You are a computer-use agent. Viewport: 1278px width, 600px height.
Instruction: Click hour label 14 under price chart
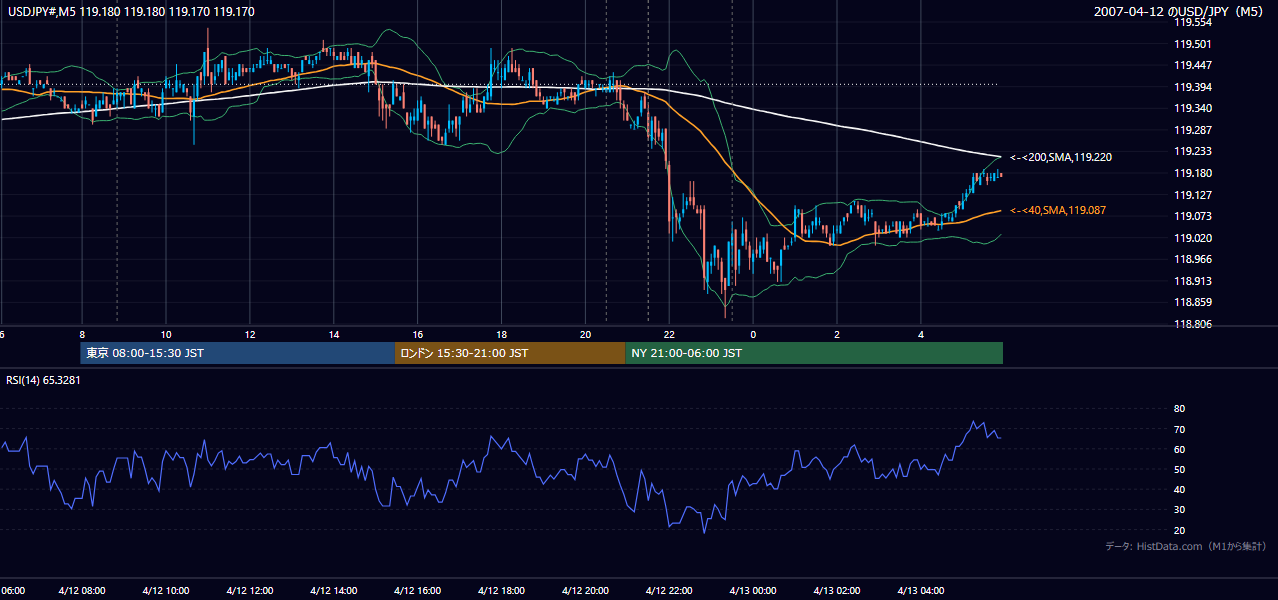(334, 335)
